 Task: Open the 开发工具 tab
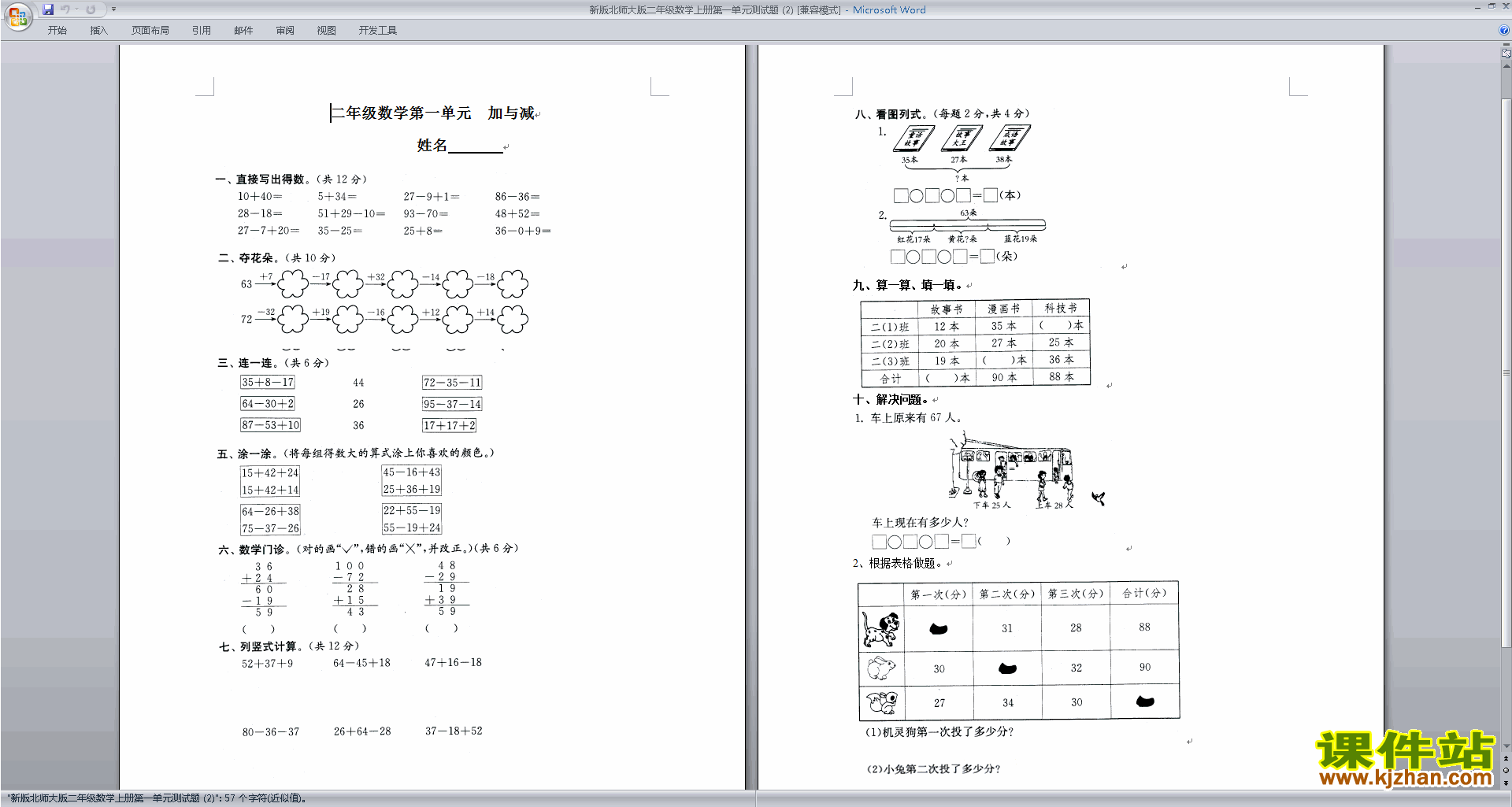pos(378,31)
